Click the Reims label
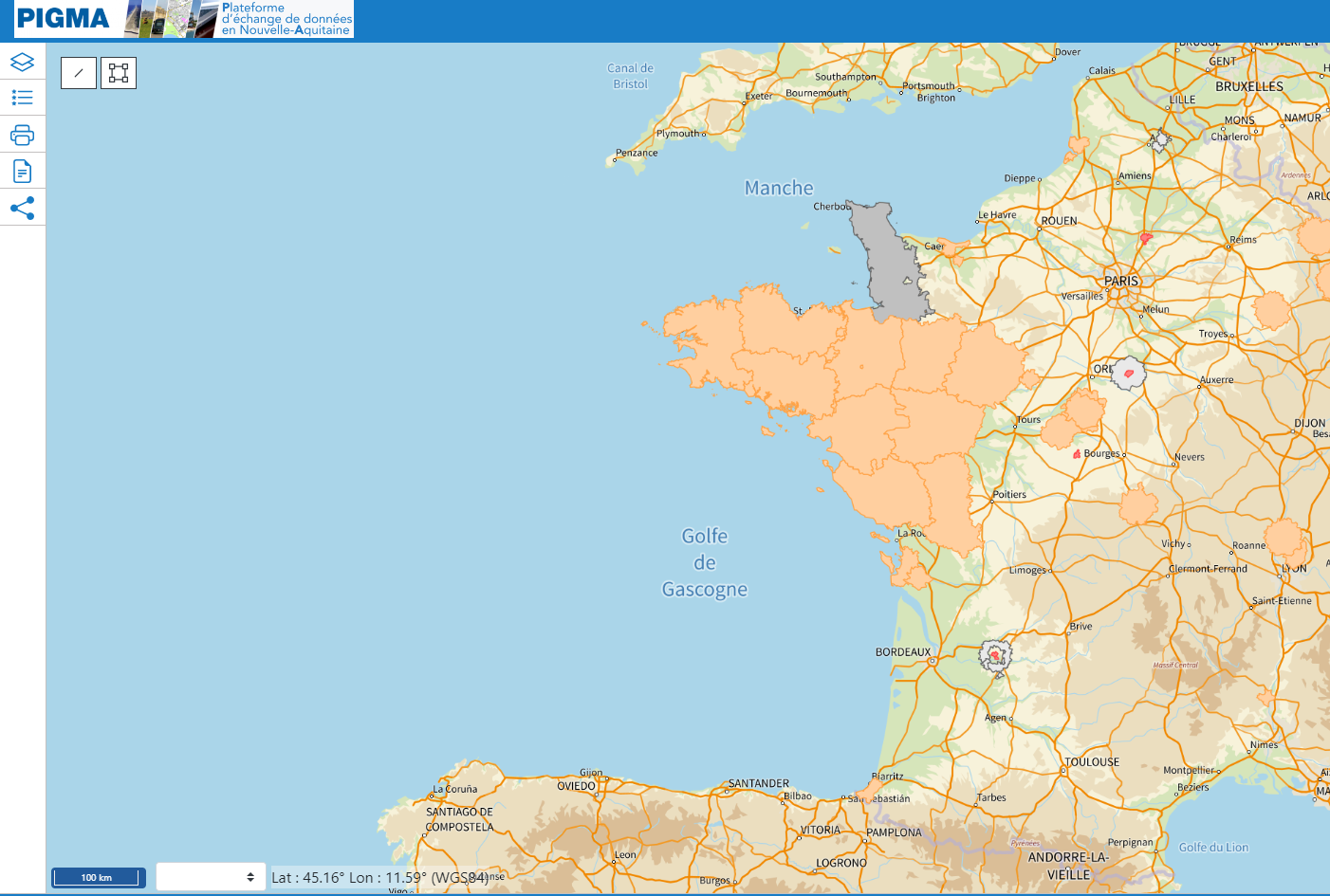Screen dimensions: 1330x896 [1243, 240]
